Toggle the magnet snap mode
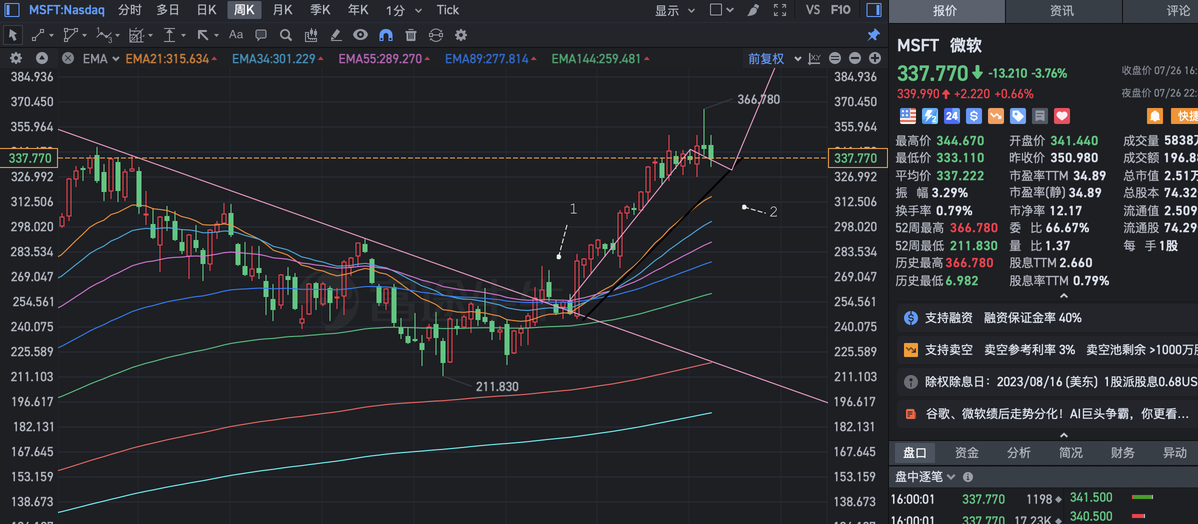The height and width of the screenshot is (524, 1198). point(386,35)
